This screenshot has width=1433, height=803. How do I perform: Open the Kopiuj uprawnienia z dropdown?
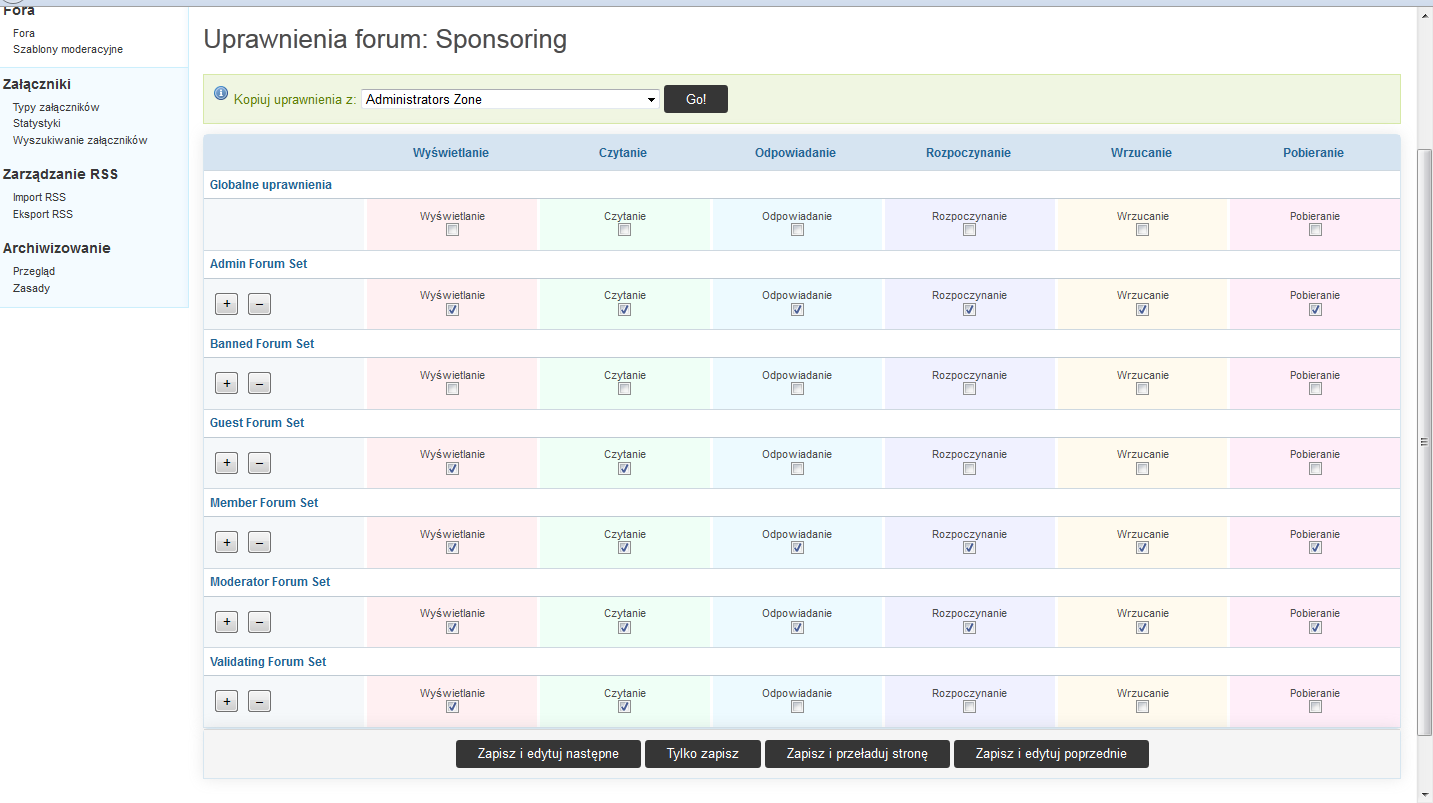click(510, 100)
